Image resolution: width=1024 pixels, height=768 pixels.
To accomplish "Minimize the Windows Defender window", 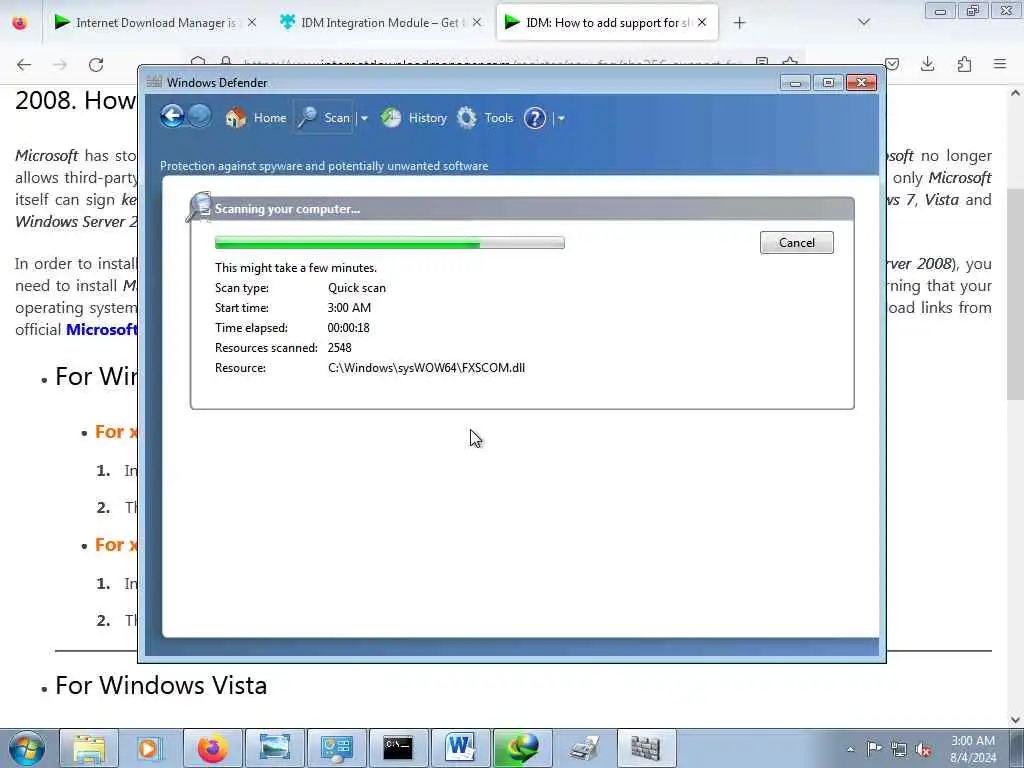I will [x=795, y=82].
